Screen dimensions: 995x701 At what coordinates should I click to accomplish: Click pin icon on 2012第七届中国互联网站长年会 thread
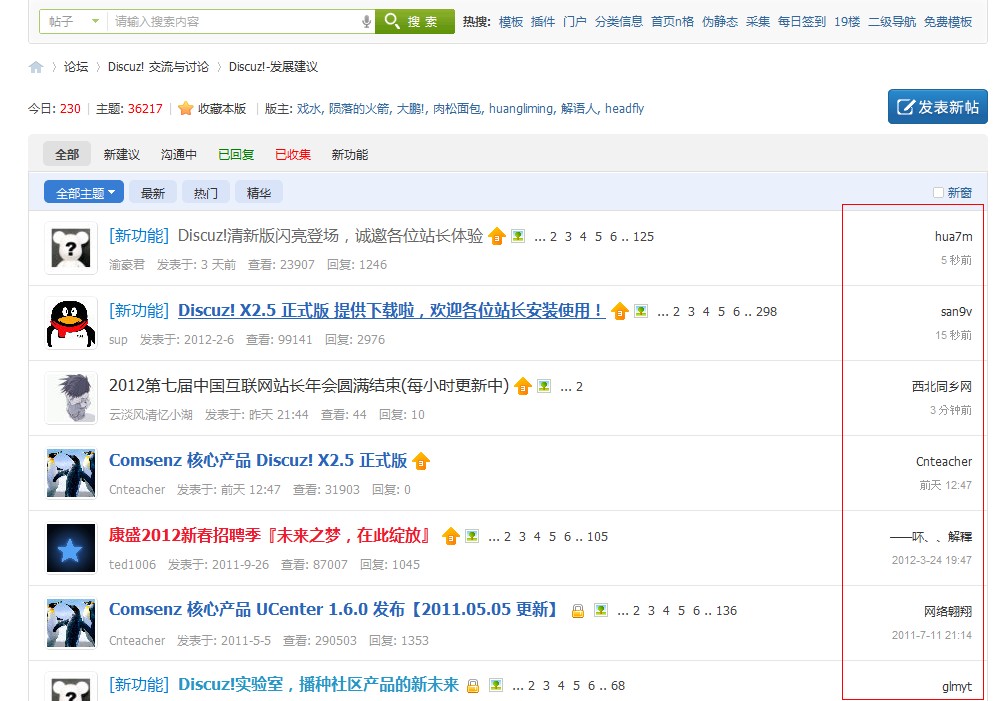pos(522,386)
